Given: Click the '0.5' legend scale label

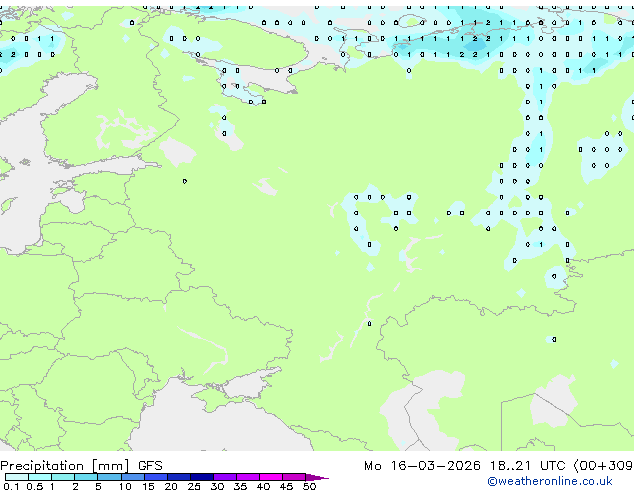Looking at the screenshot, I should pyautogui.click(x=35, y=486).
